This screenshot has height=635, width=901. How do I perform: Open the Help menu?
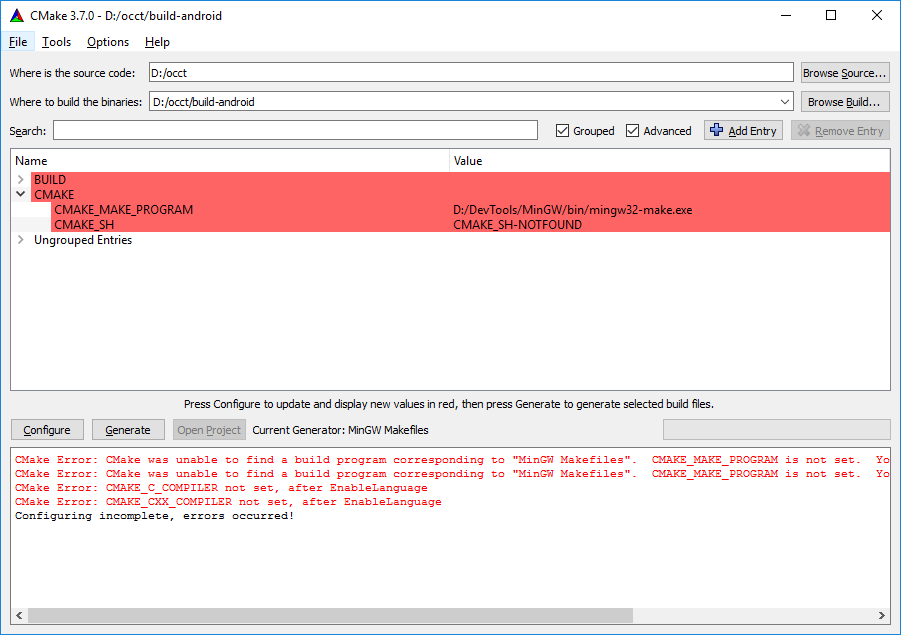157,42
